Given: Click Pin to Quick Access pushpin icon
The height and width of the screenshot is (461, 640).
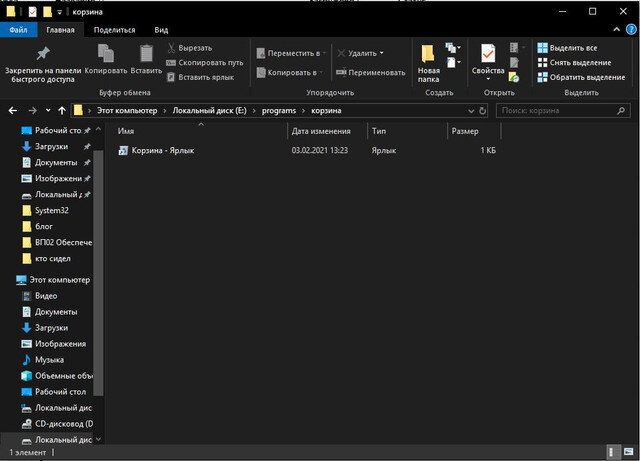Looking at the screenshot, I should [43, 54].
